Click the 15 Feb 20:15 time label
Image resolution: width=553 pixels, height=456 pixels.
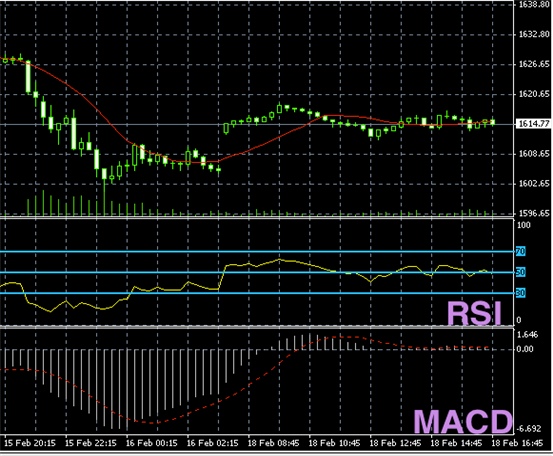pyautogui.click(x=30, y=443)
